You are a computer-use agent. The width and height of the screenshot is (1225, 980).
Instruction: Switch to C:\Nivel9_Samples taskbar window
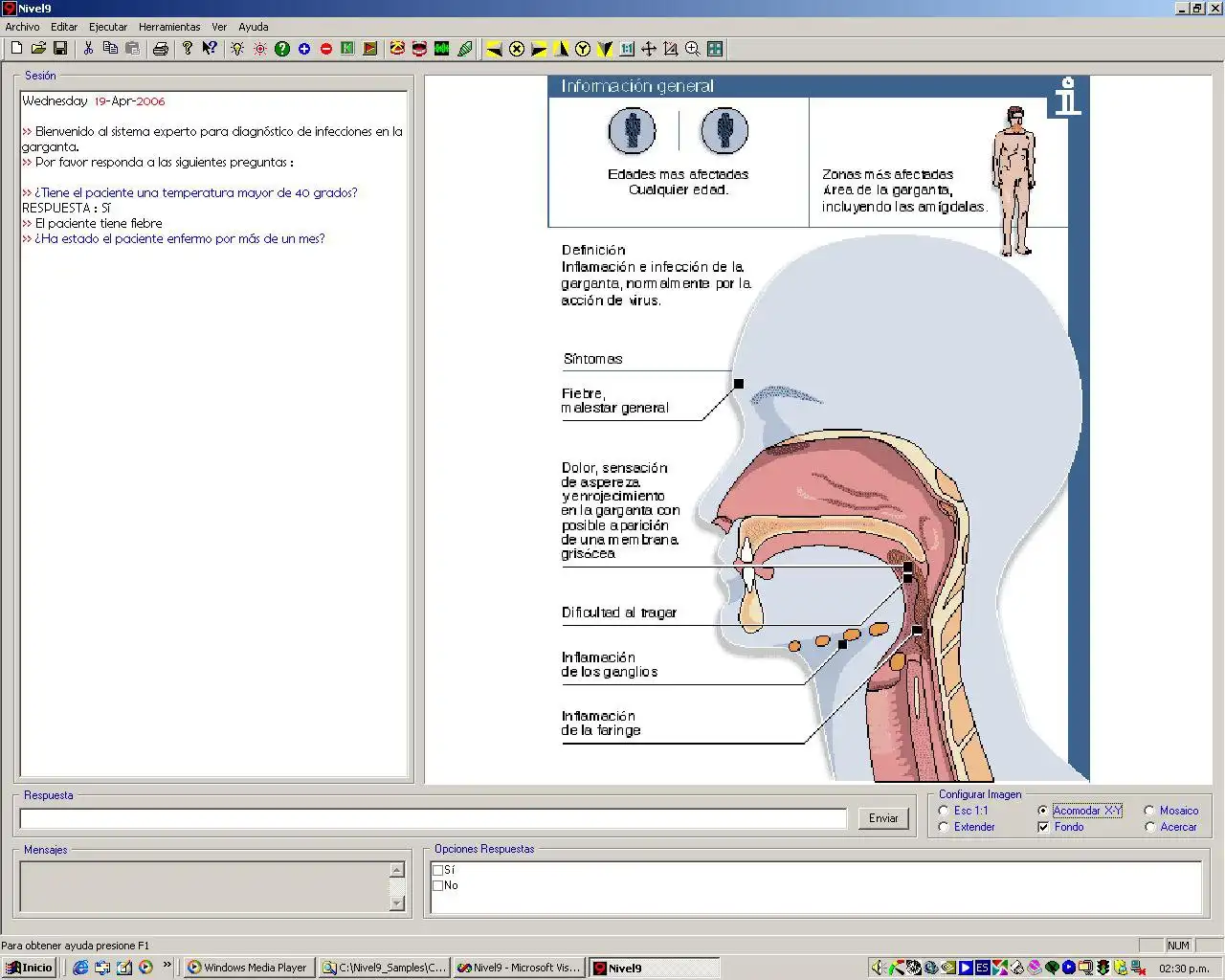tap(385, 968)
